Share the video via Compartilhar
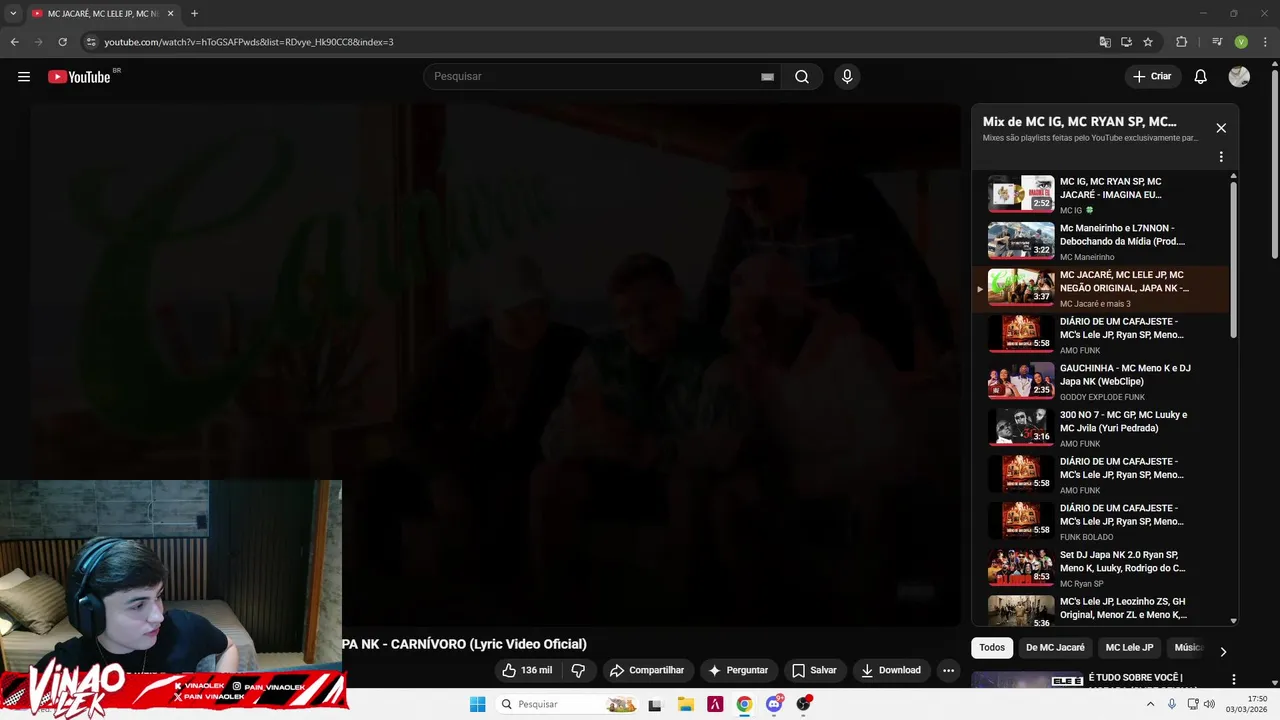 pos(647,670)
